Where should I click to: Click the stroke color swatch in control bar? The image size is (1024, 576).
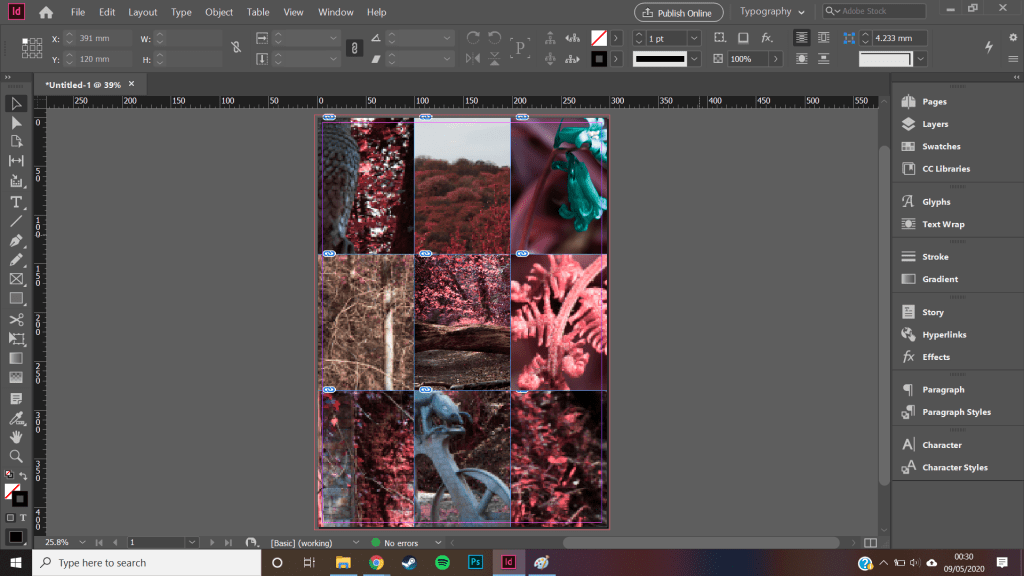coord(599,58)
